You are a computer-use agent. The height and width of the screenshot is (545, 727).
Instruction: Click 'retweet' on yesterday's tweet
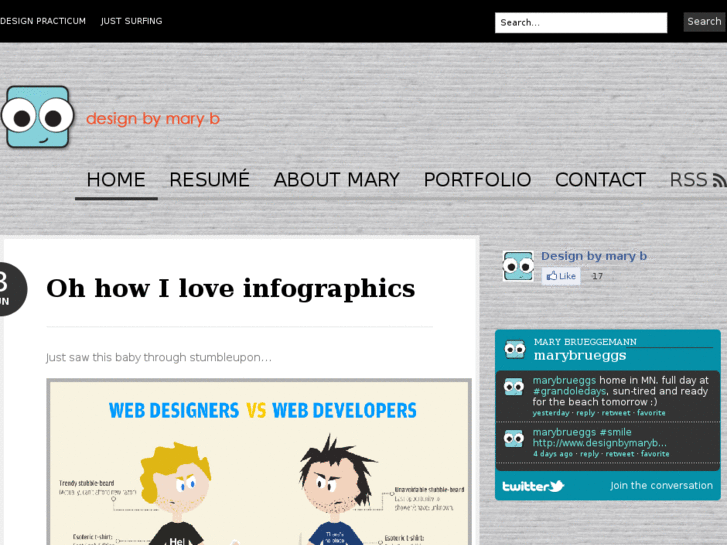pos(616,413)
